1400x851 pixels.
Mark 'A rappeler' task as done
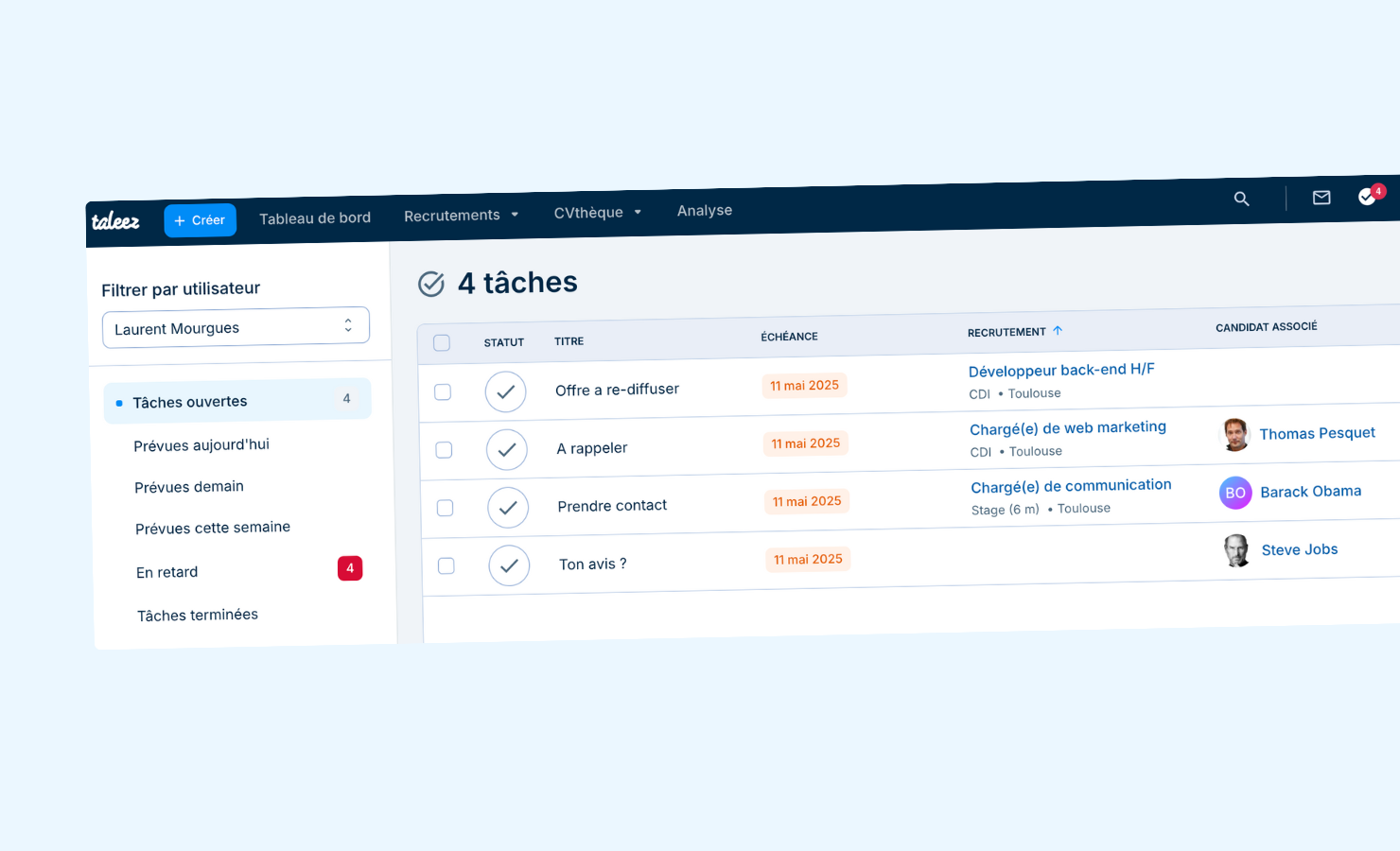(x=507, y=450)
